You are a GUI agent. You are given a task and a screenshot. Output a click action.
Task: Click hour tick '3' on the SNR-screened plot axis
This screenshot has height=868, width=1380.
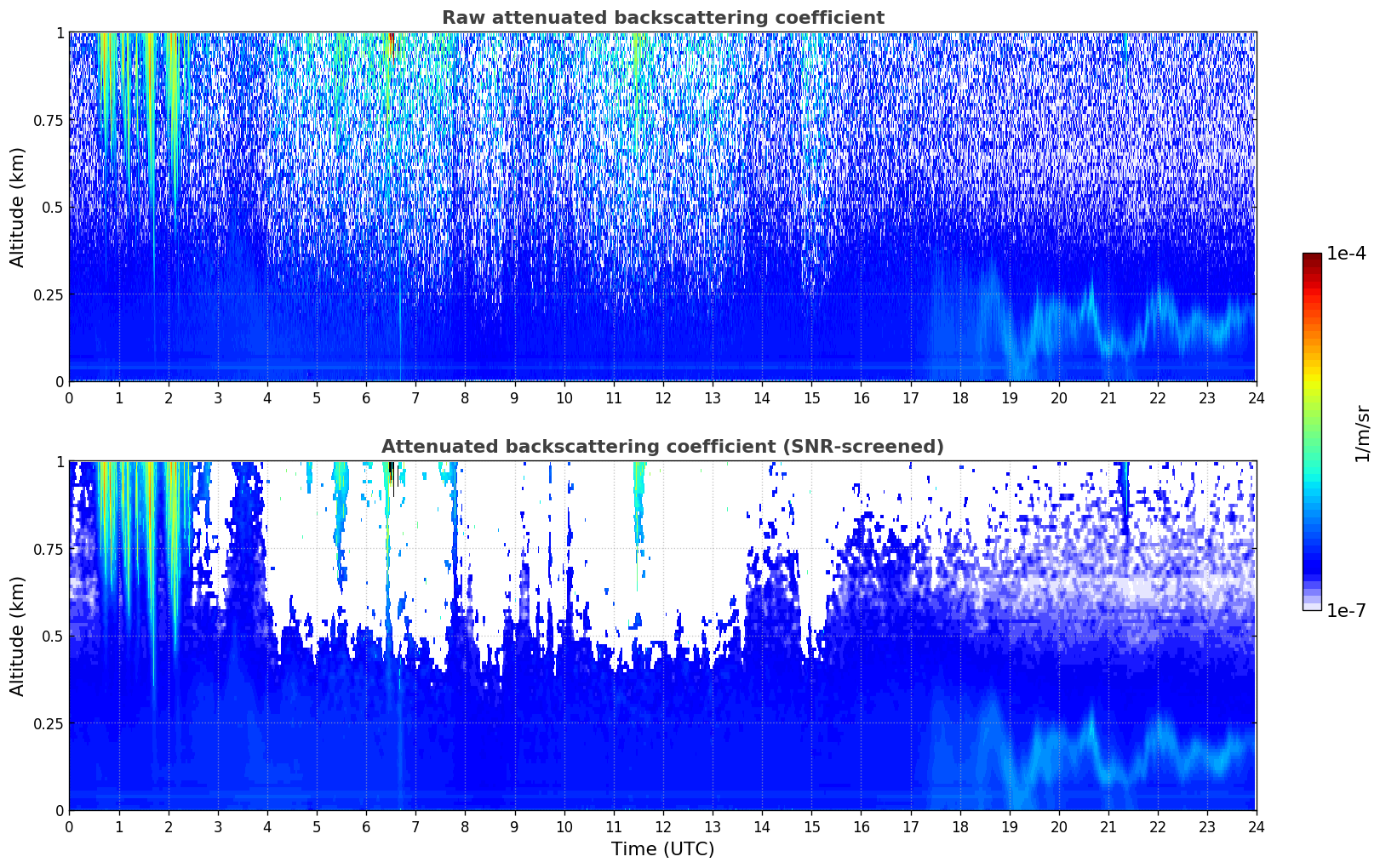click(217, 826)
